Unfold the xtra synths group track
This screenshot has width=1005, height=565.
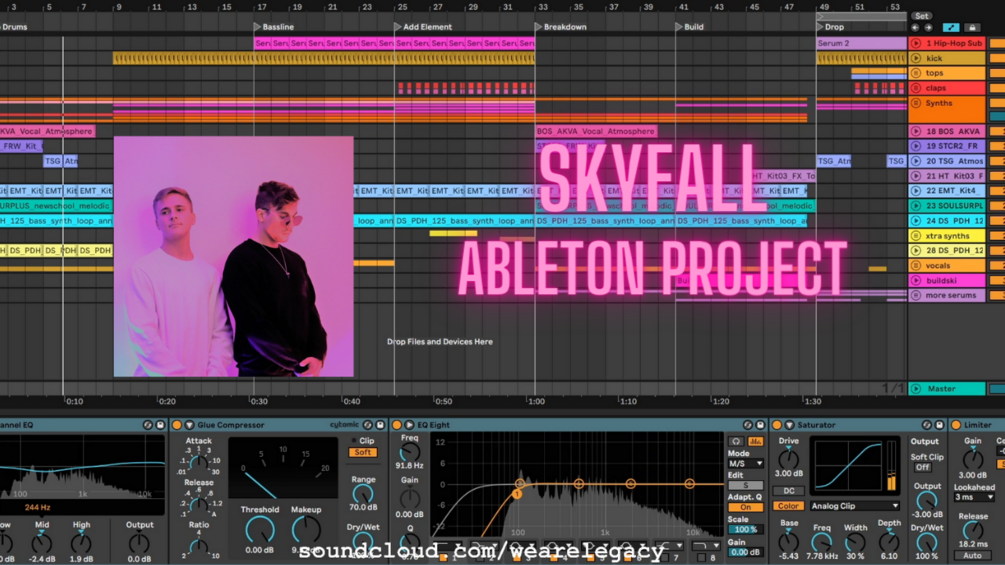(916, 236)
